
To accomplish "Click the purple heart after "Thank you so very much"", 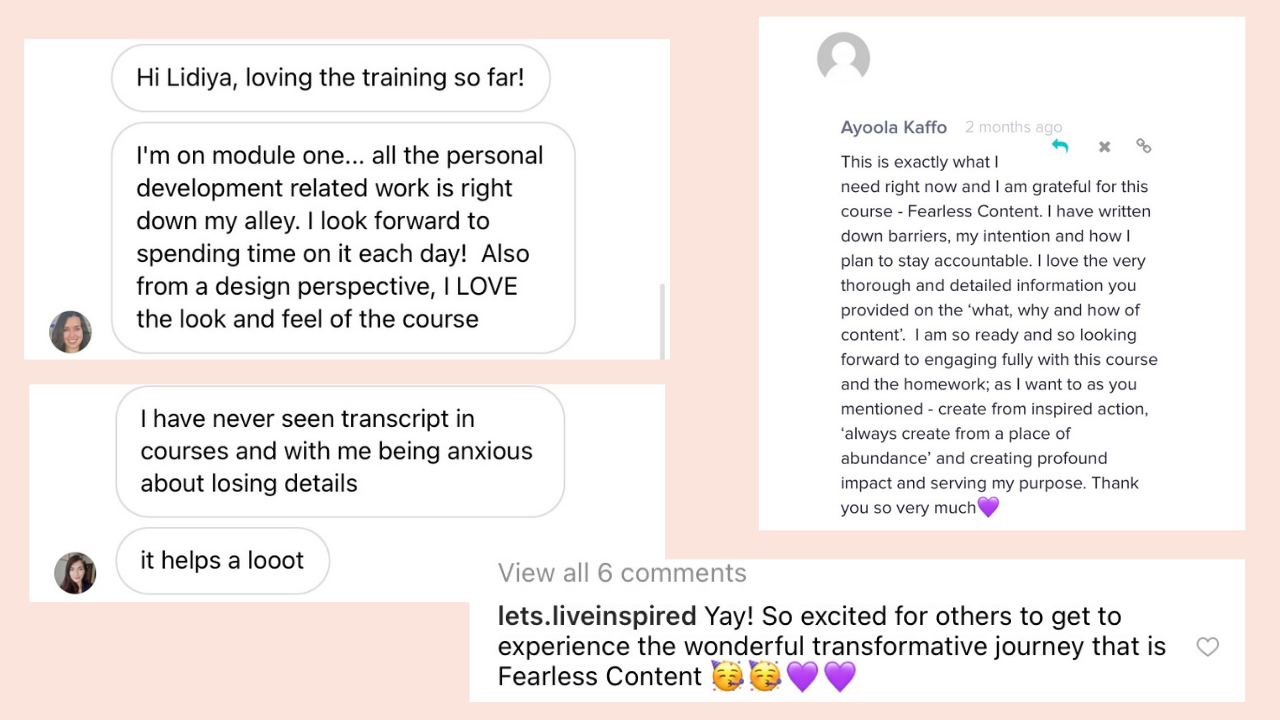I will pyautogui.click(x=988, y=507).
